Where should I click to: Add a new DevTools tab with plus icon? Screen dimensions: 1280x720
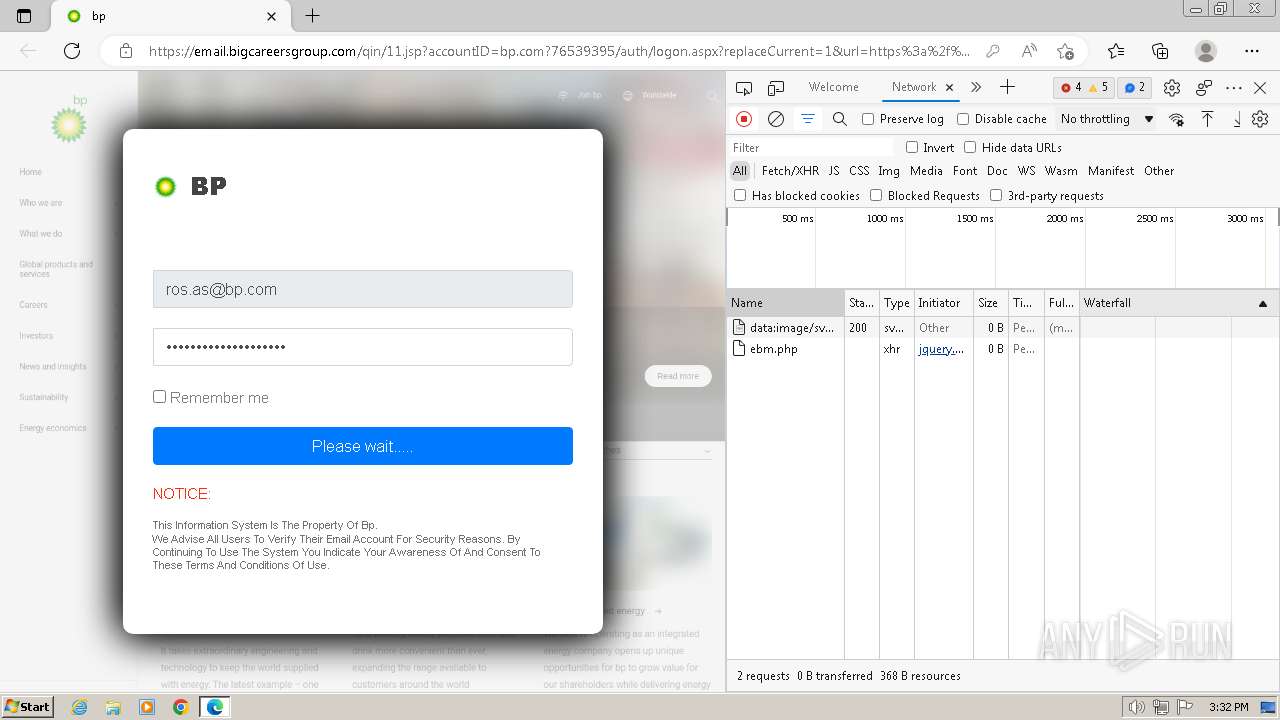[1007, 87]
